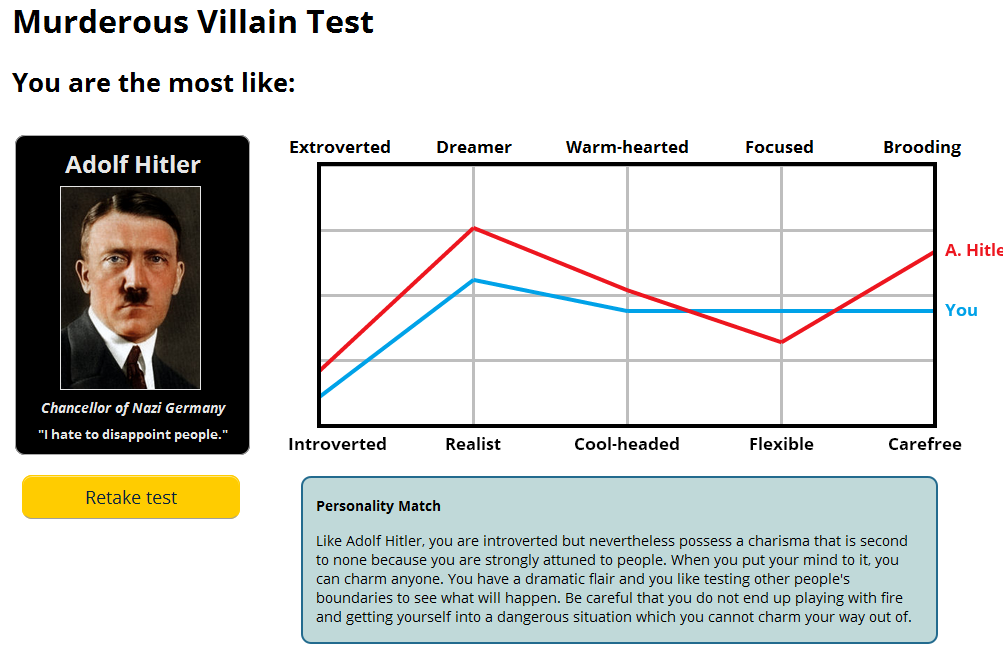Click the Flexible label below the chart
1003x648 pixels.
(781, 444)
